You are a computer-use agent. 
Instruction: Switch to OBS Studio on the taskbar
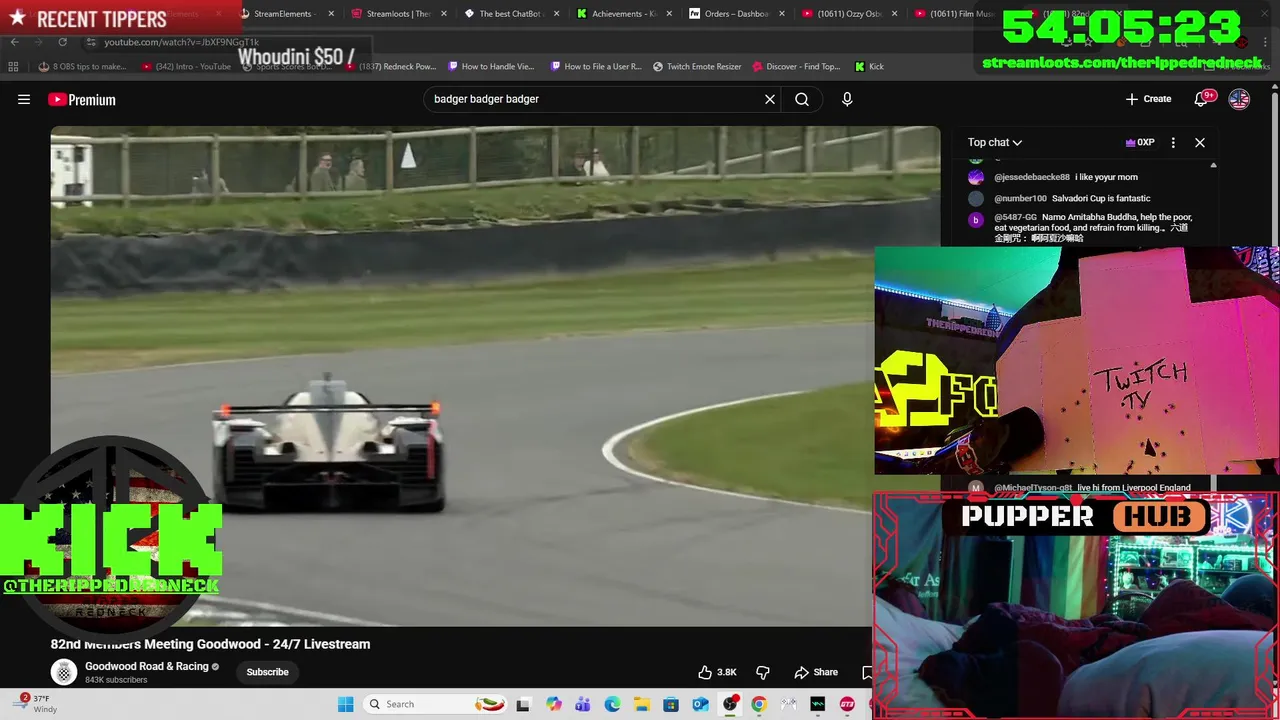pyautogui.click(x=730, y=704)
